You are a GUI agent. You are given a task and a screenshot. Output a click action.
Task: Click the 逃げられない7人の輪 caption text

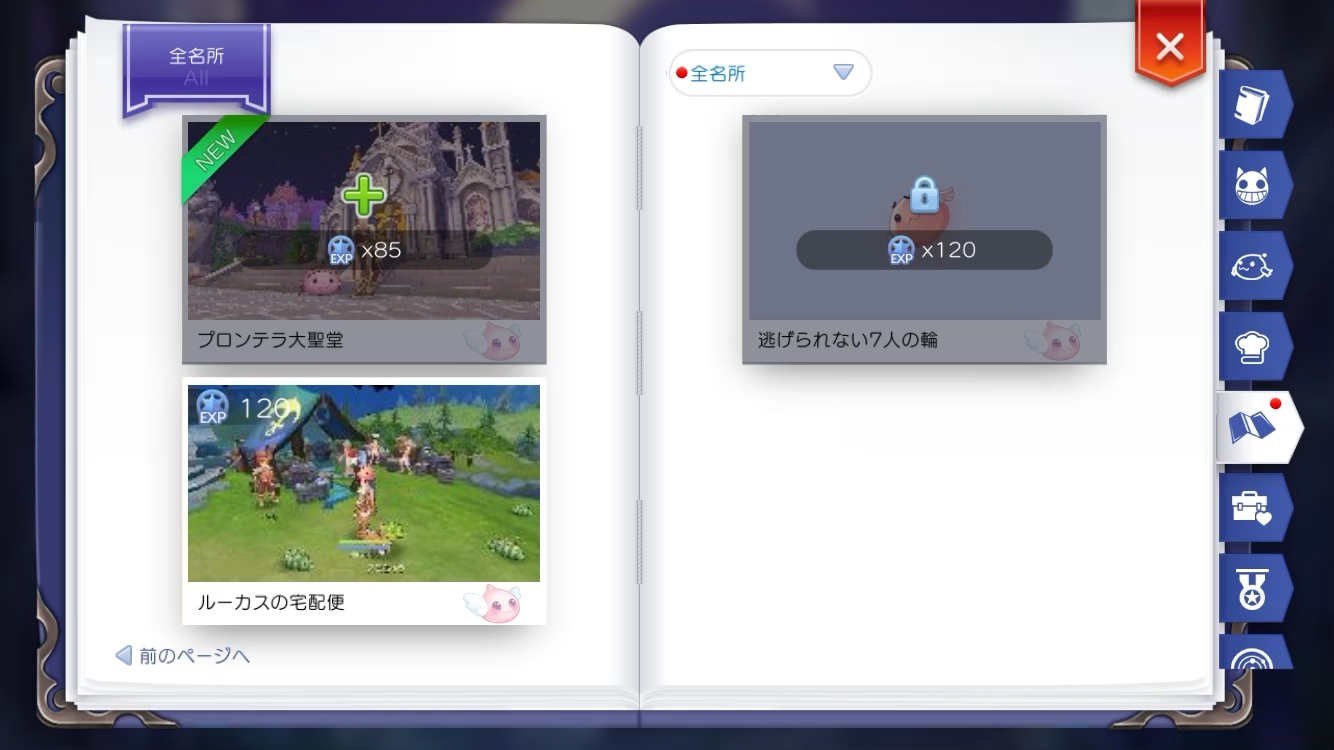(848, 340)
